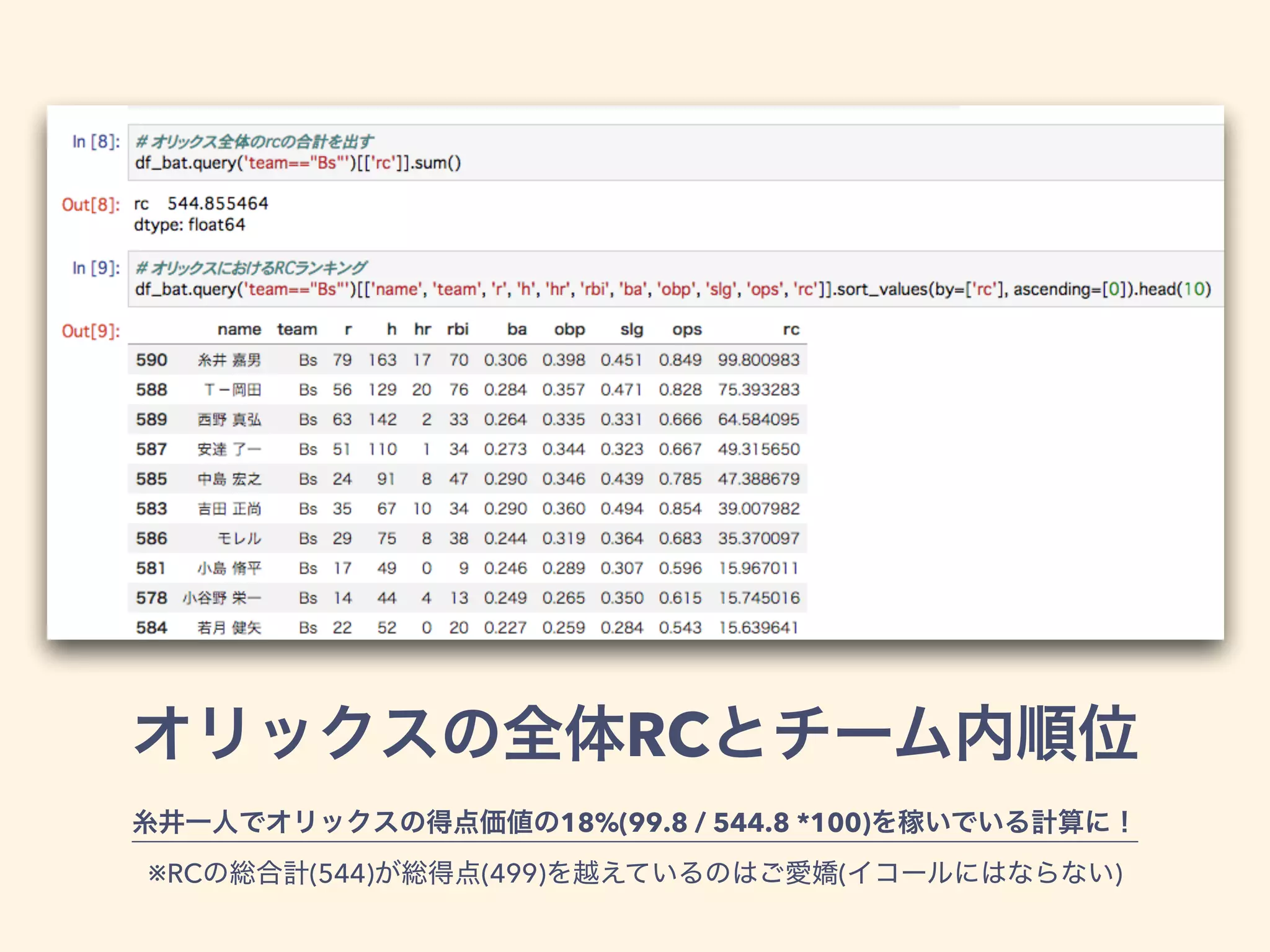
Task: Click the In [8] code cell
Action: [x=675, y=152]
